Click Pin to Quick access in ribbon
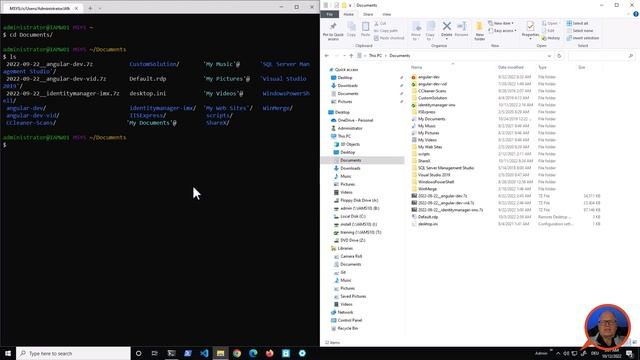Screen dimensions: 640x360 (x=333, y=31)
